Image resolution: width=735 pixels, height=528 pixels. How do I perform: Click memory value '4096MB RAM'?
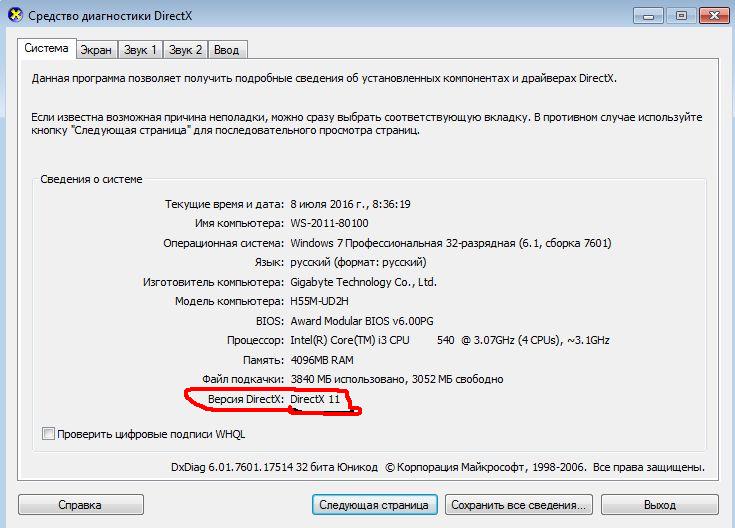click(x=322, y=360)
